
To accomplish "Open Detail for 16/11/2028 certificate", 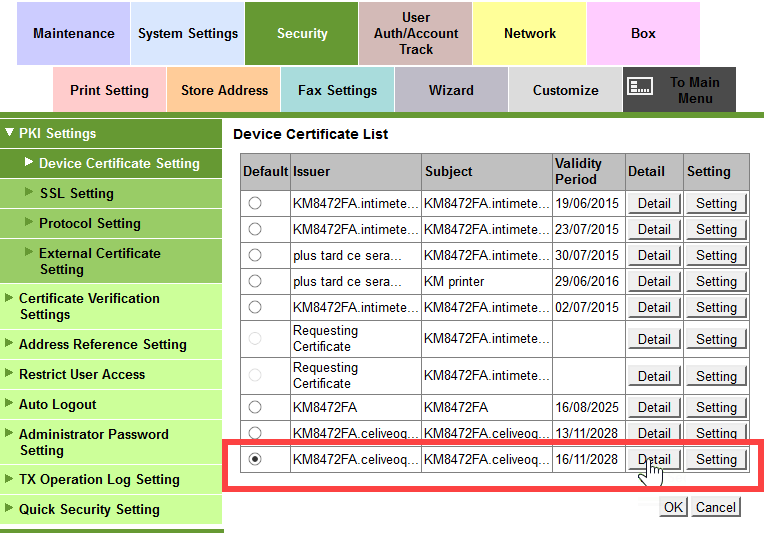I will 654,459.
